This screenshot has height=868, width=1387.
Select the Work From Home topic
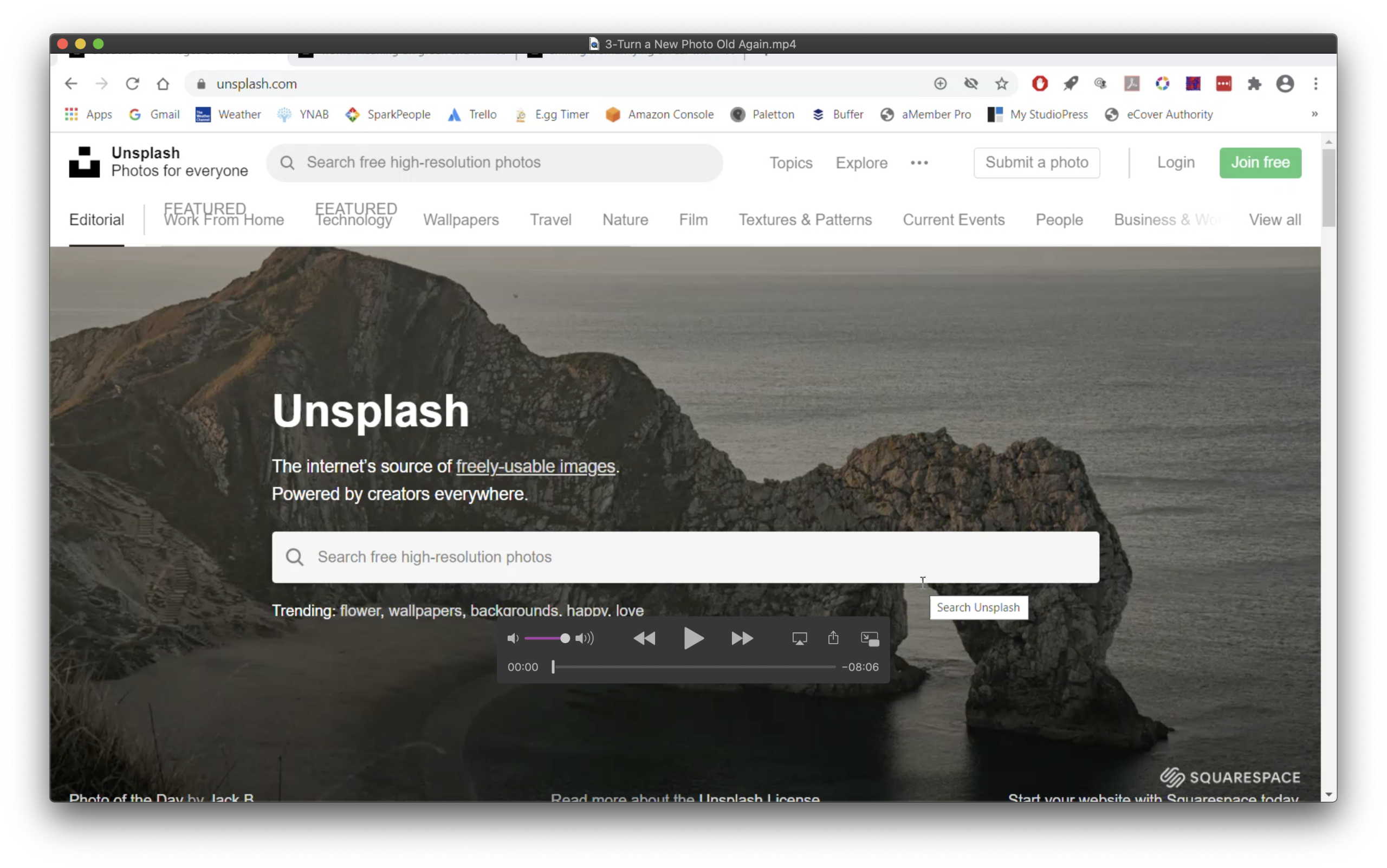(x=224, y=220)
